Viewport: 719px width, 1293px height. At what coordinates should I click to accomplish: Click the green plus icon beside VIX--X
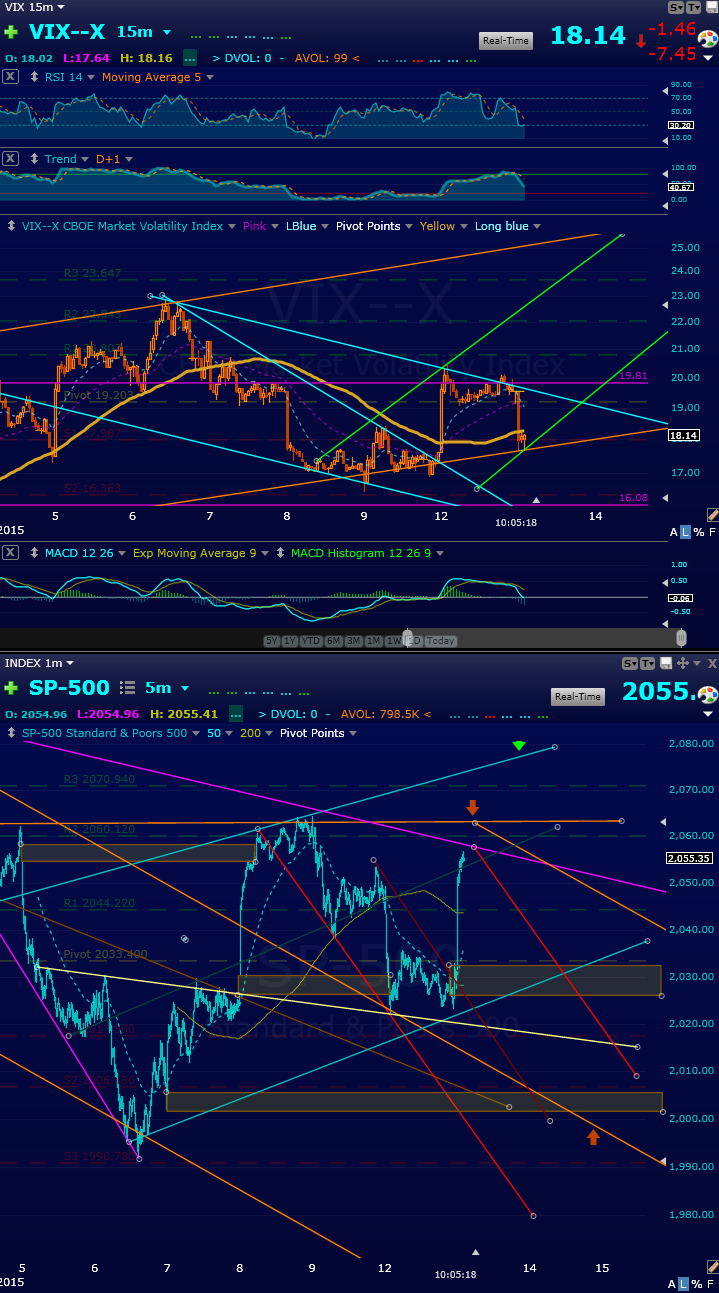coord(11,33)
